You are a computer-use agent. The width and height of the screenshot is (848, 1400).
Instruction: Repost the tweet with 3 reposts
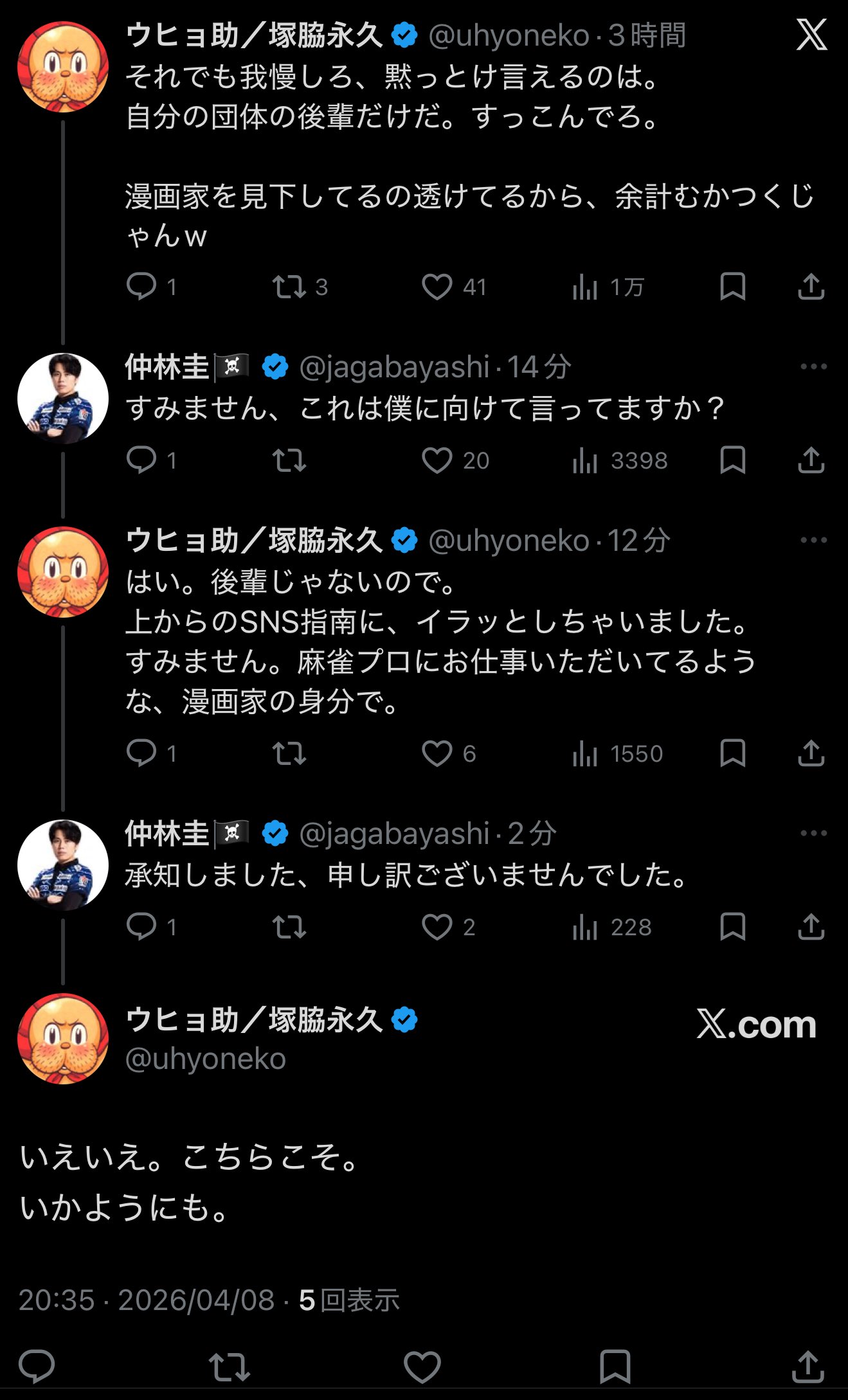tap(289, 287)
